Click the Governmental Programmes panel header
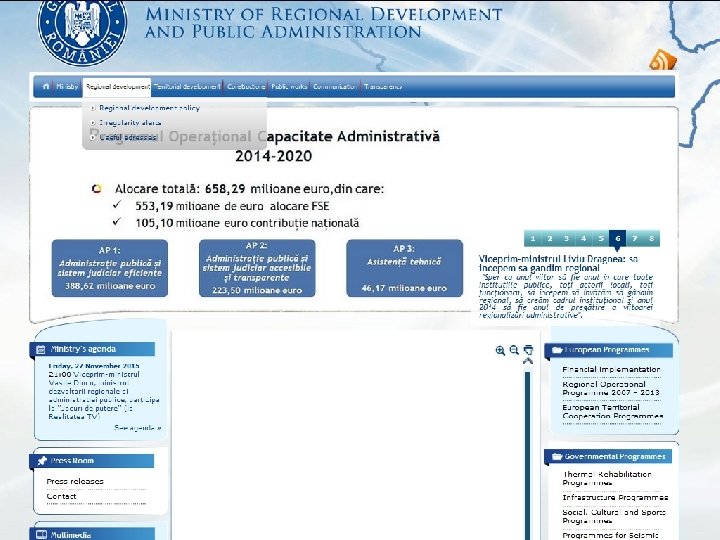 608,456
